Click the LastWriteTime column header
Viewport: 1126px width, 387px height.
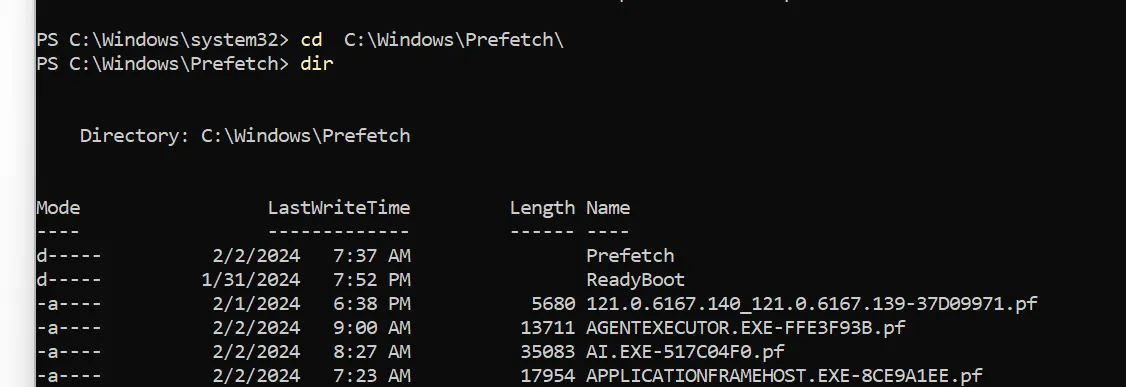coord(339,208)
